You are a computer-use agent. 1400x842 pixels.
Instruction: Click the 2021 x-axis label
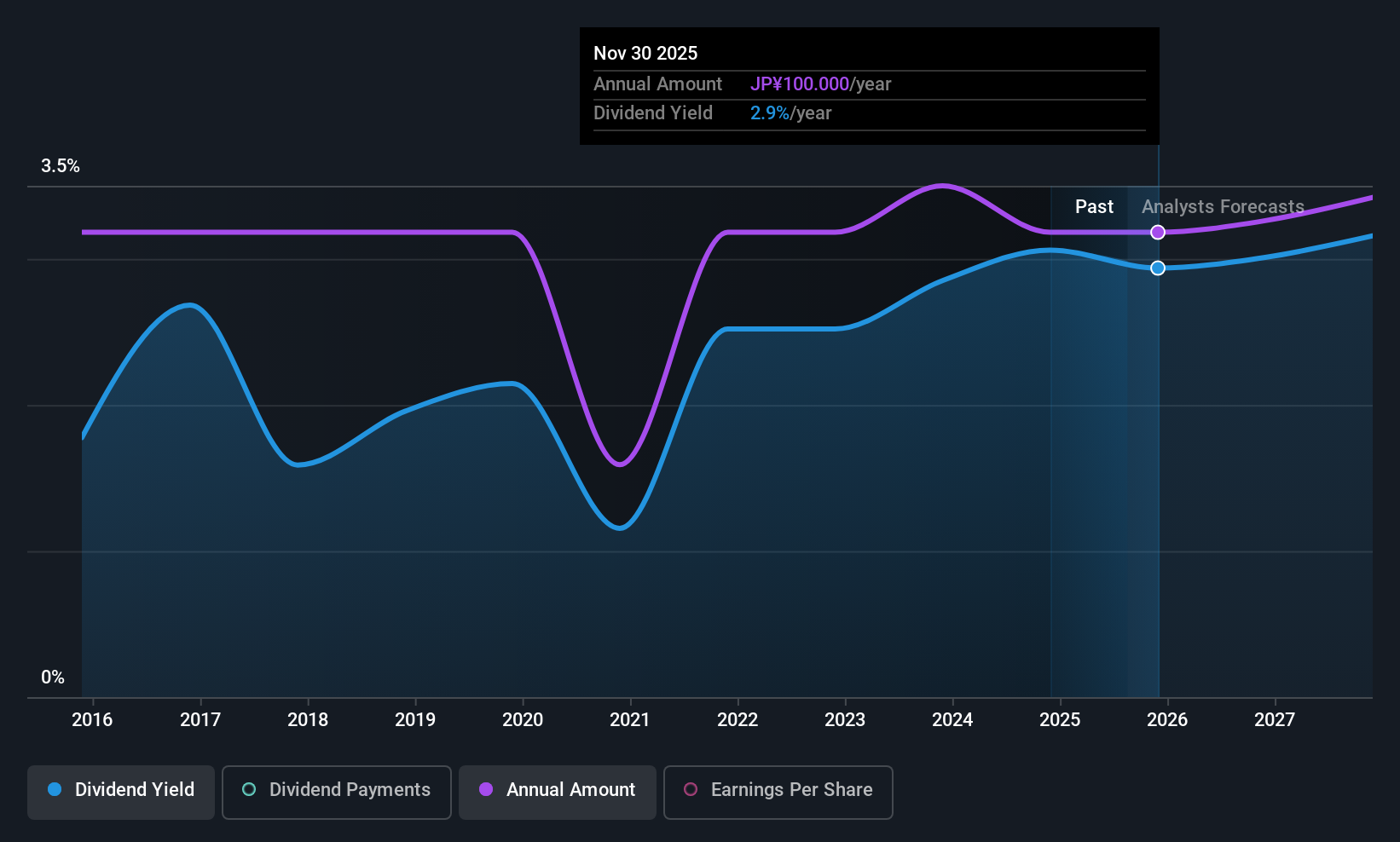630,720
